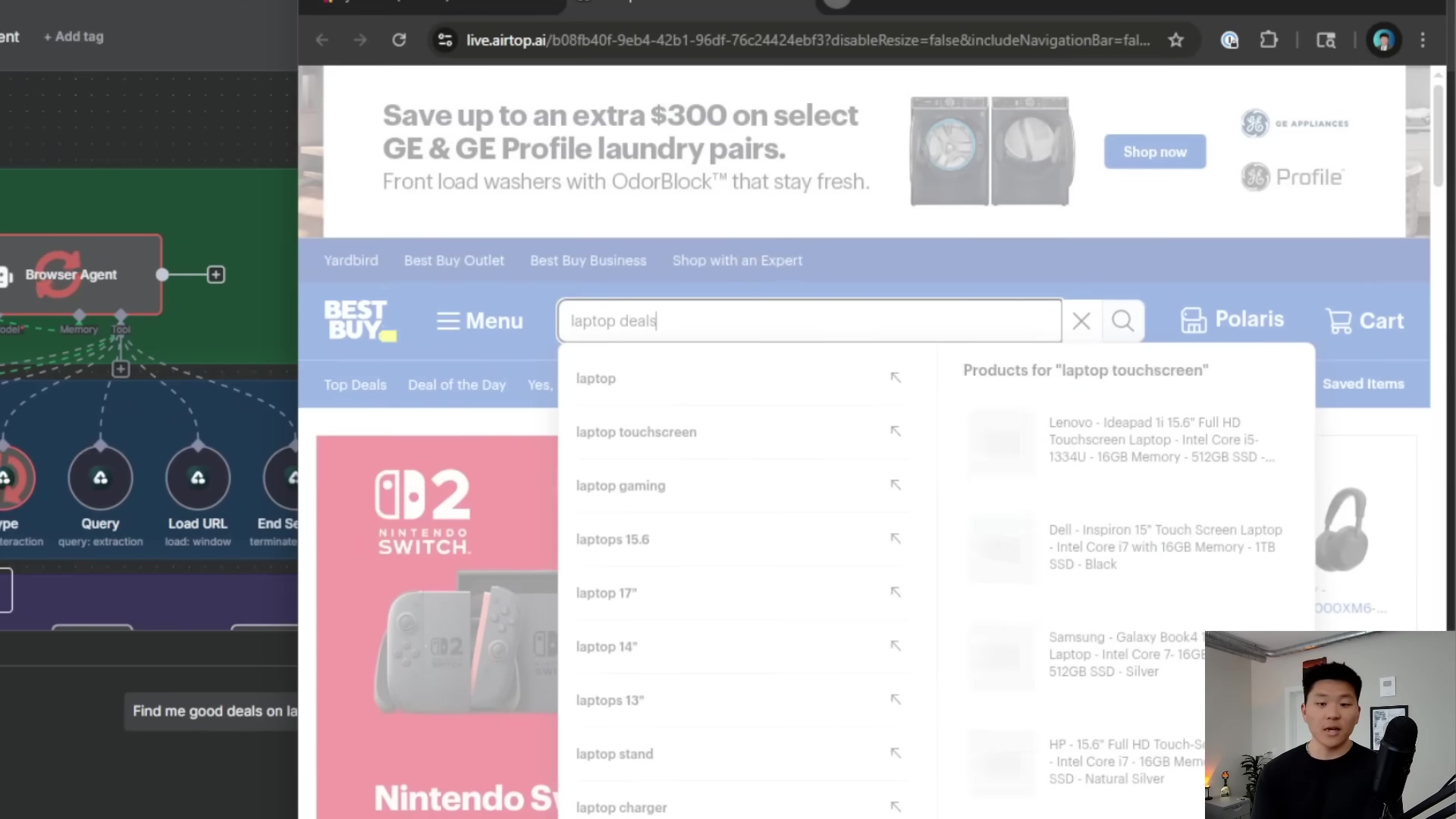The width and height of the screenshot is (1456, 819).
Task: Open Saved Items
Action: pyautogui.click(x=1363, y=384)
